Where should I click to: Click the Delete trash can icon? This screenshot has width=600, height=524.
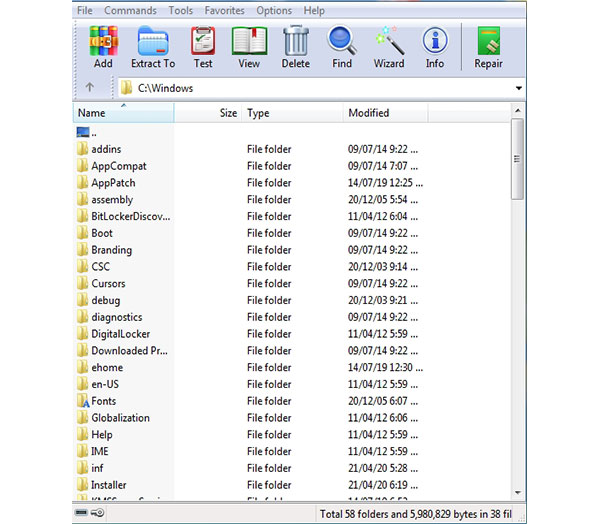[x=296, y=41]
